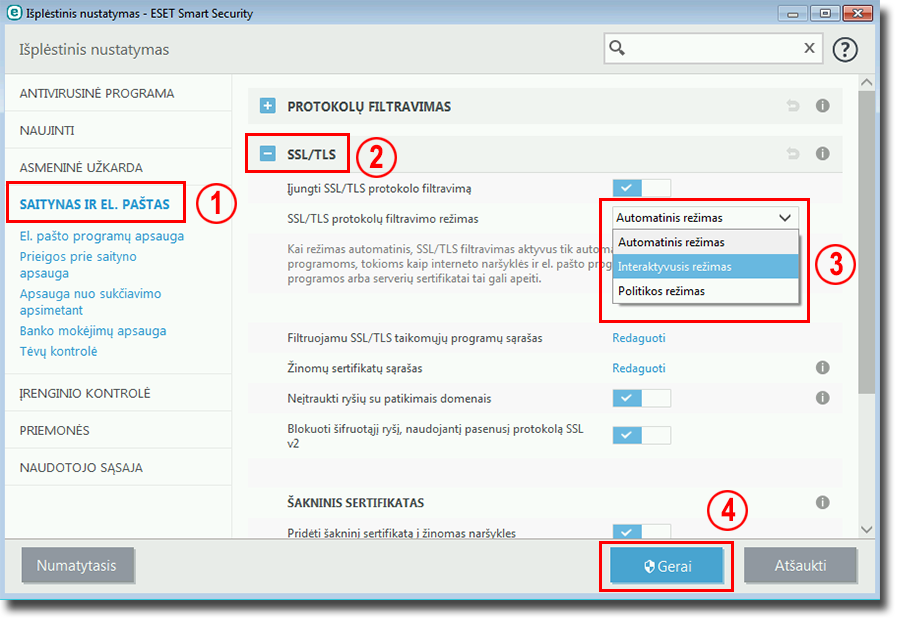Click the Filtruojamų SSL/TLS taikomųjų programų sąrašas label
The height and width of the screenshot is (622, 900).
click(415, 338)
